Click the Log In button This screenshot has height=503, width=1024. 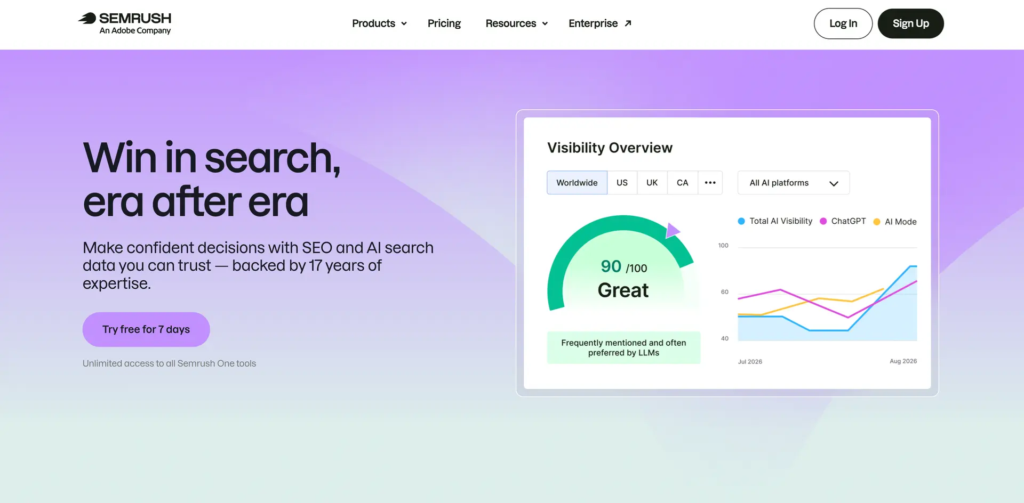843,24
